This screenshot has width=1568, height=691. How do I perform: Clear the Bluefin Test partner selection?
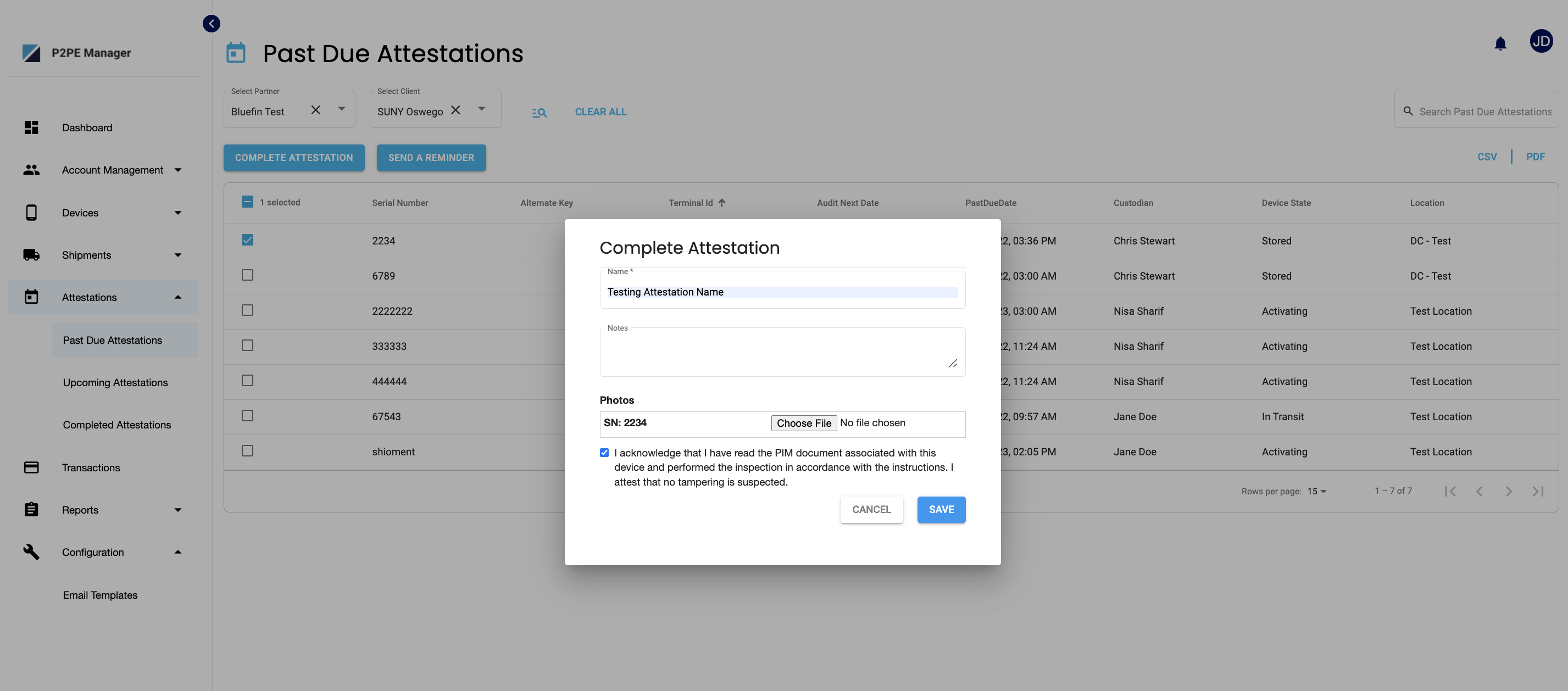click(x=316, y=110)
